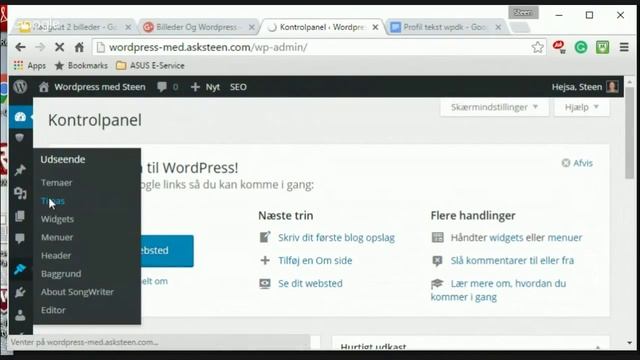Viewport: 640px width, 360px height.
Task: Select Editor in Udseende submenu
Action: tap(53, 310)
